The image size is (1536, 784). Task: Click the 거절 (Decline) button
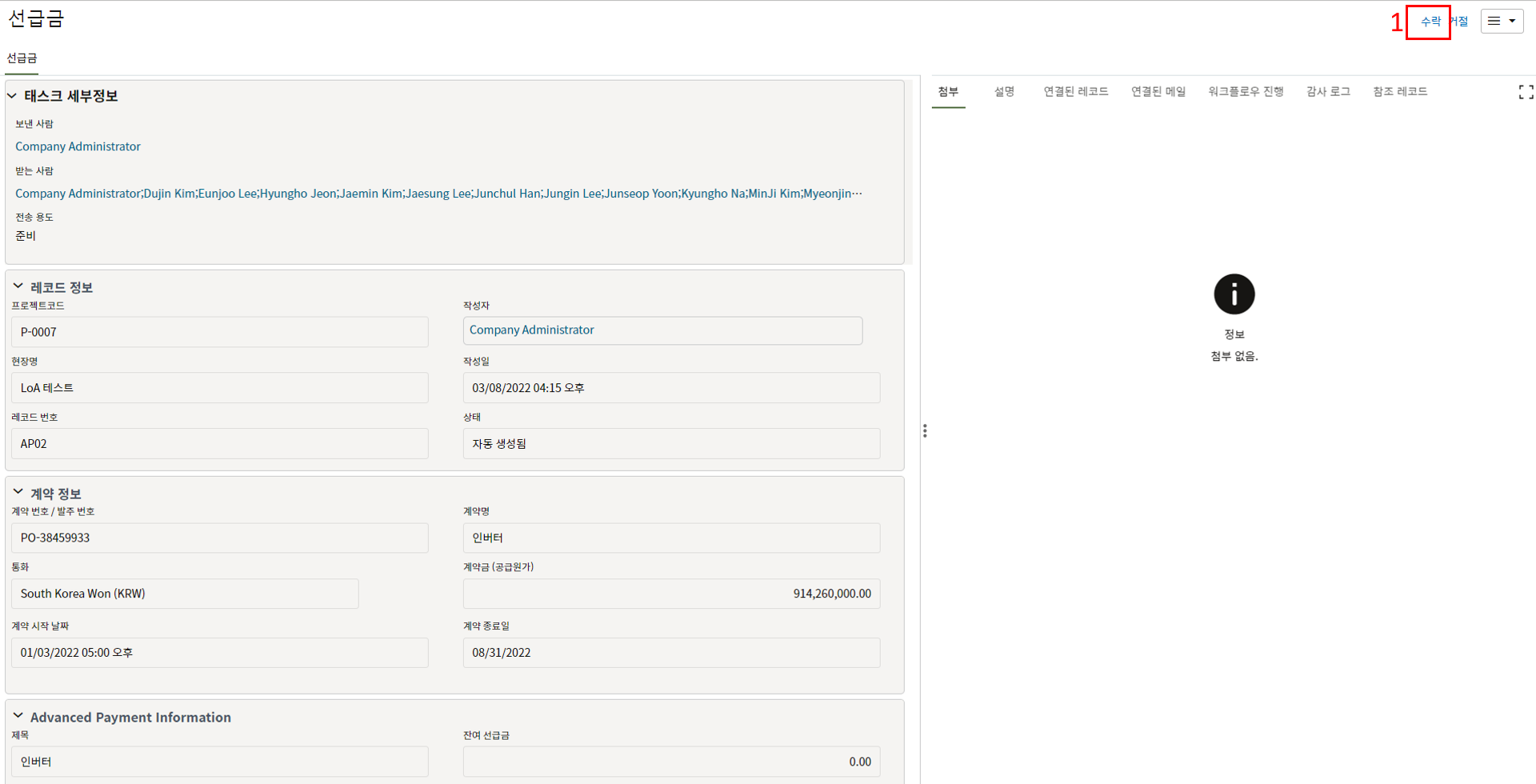[1461, 22]
